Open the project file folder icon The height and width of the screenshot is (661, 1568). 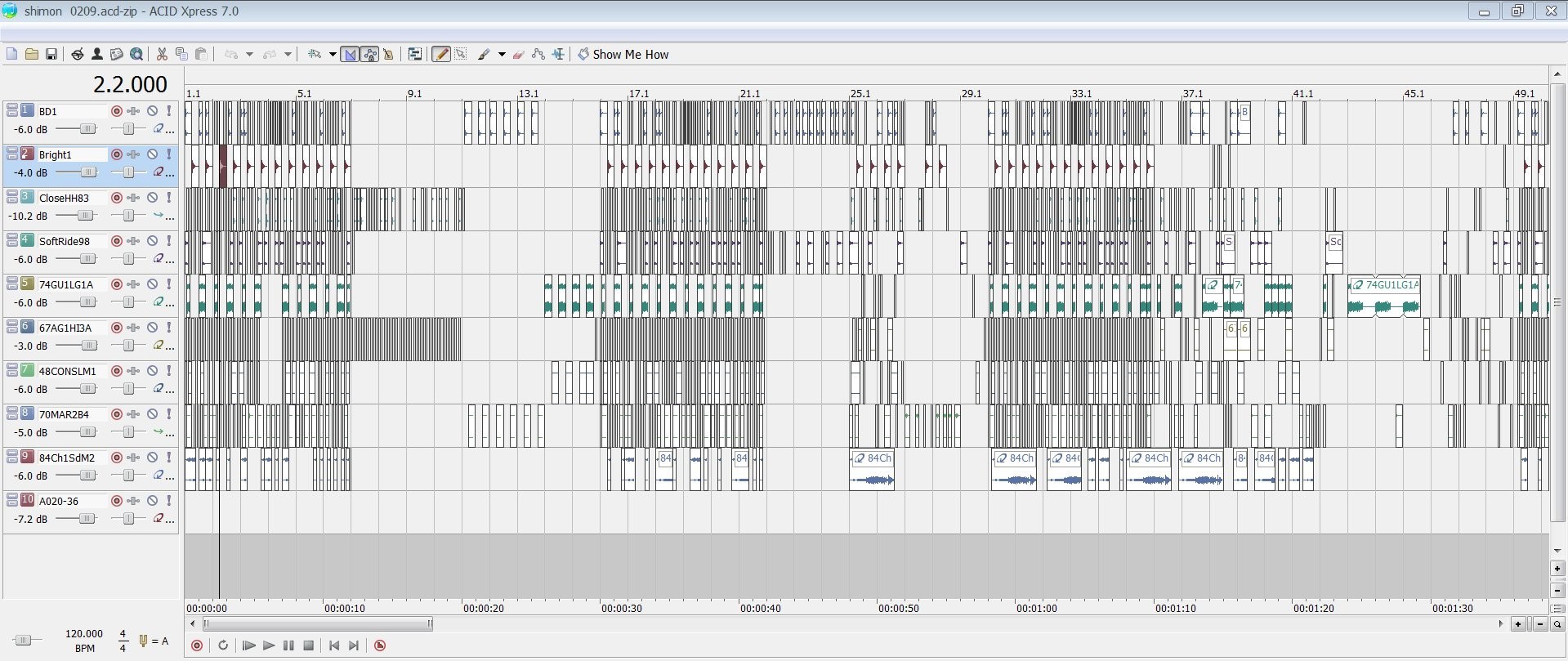pos(32,55)
